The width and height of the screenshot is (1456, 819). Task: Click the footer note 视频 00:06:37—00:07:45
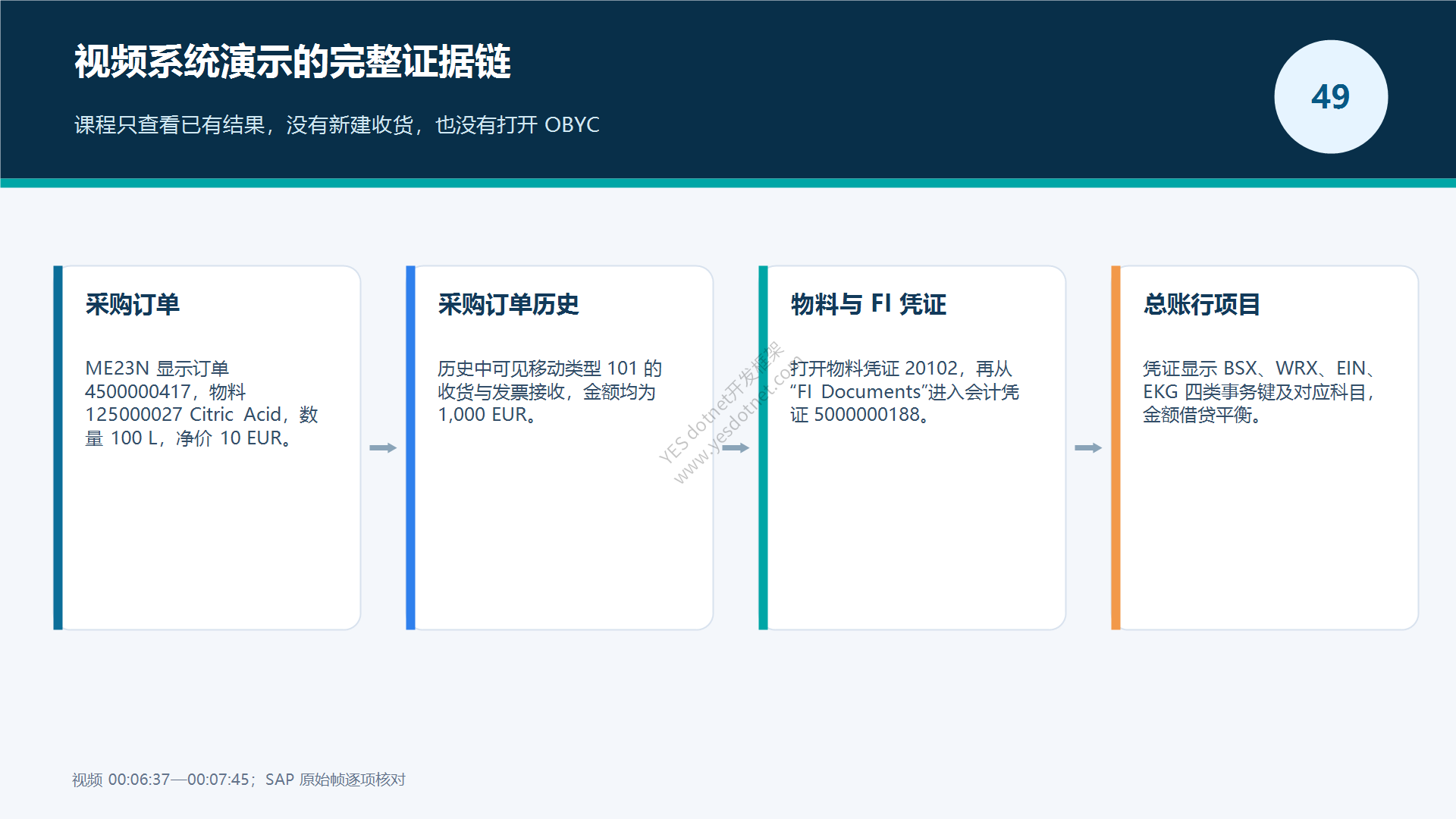[x=239, y=780]
